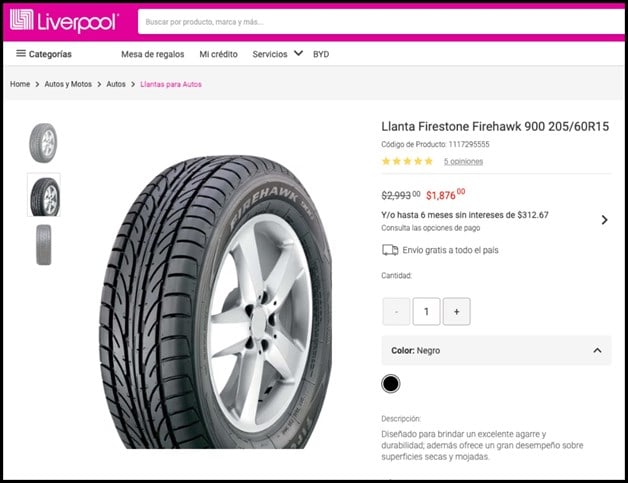628x483 pixels.
Task: Select the first tire thumbnail
Action: 43,142
